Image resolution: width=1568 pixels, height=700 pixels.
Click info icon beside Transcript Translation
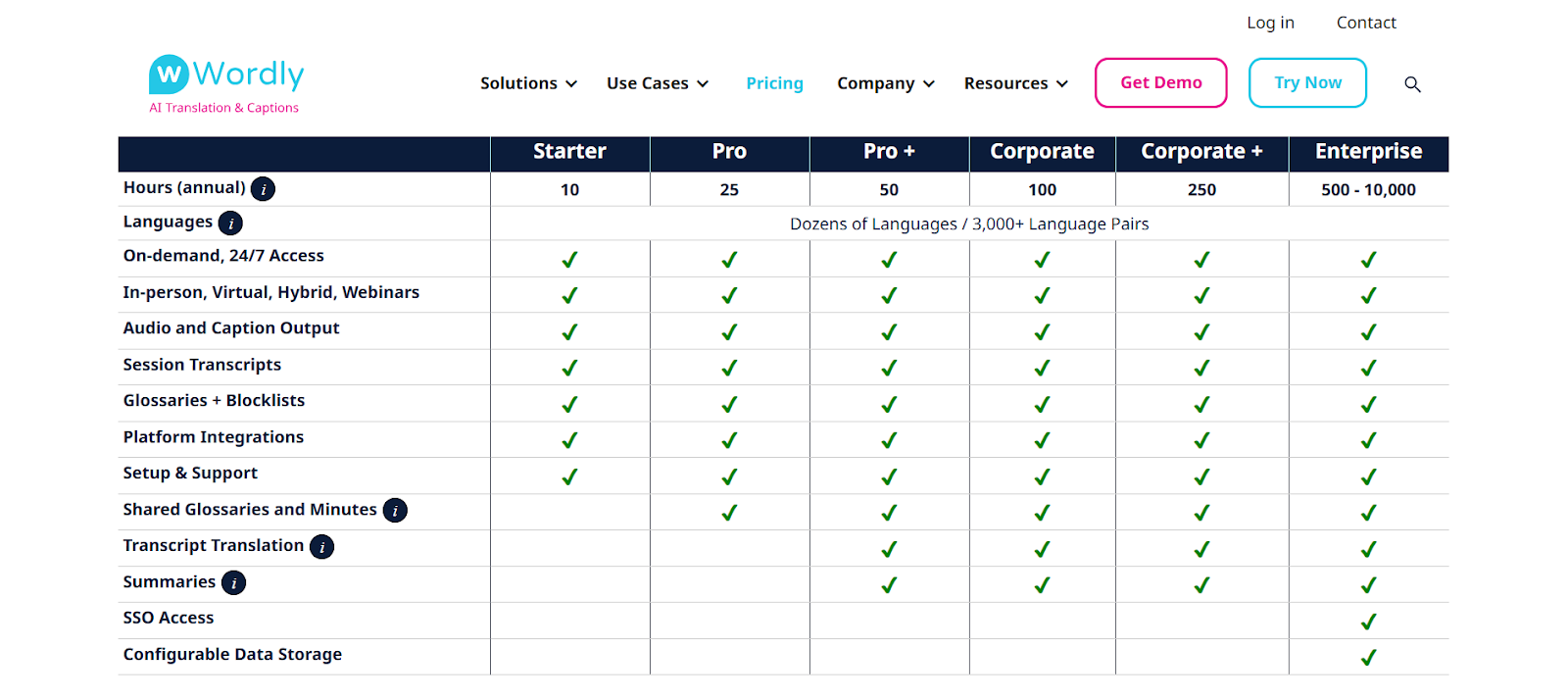click(x=321, y=547)
